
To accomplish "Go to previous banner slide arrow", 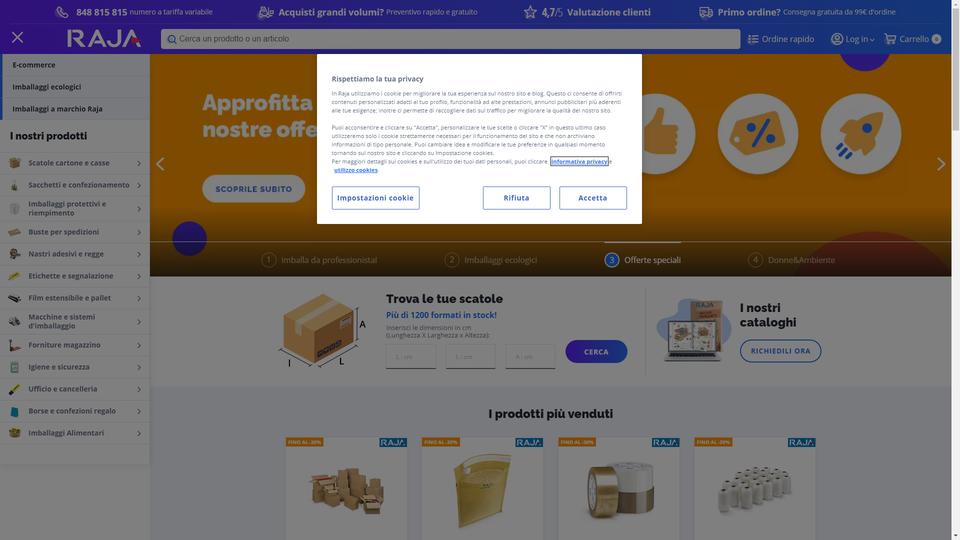I will [160, 164].
